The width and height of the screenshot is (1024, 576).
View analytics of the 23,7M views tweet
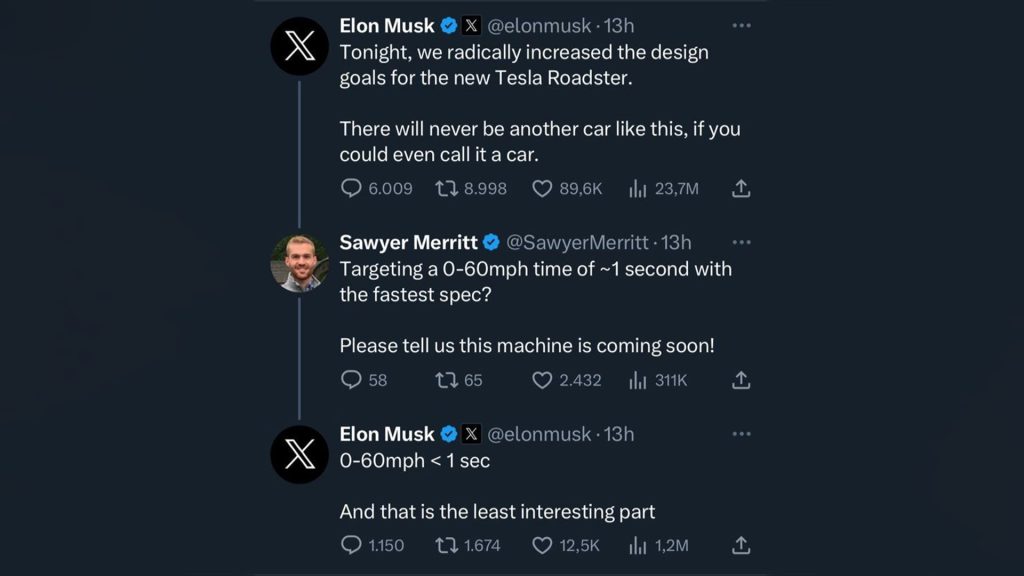(637, 188)
